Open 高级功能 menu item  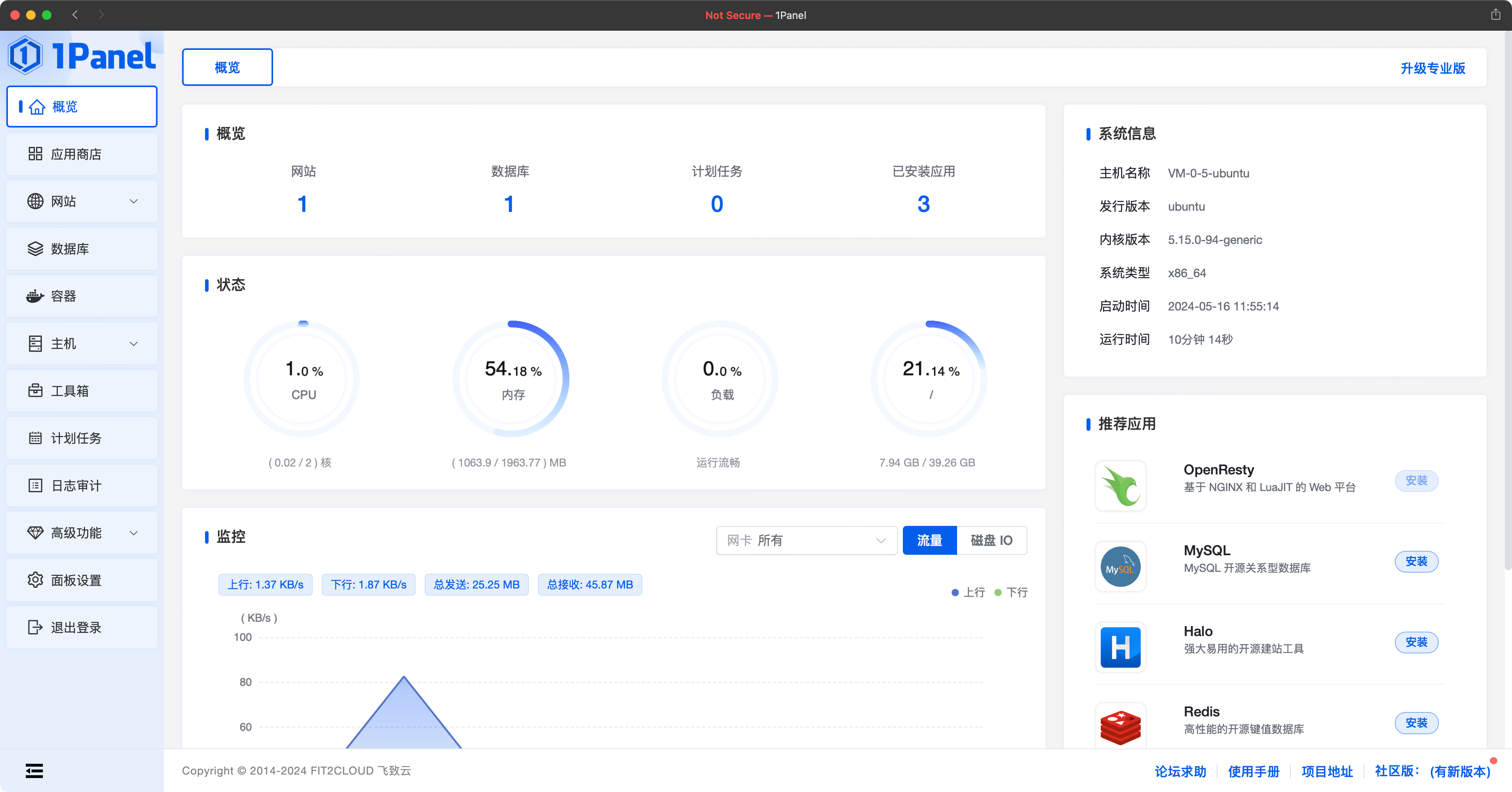click(x=76, y=533)
